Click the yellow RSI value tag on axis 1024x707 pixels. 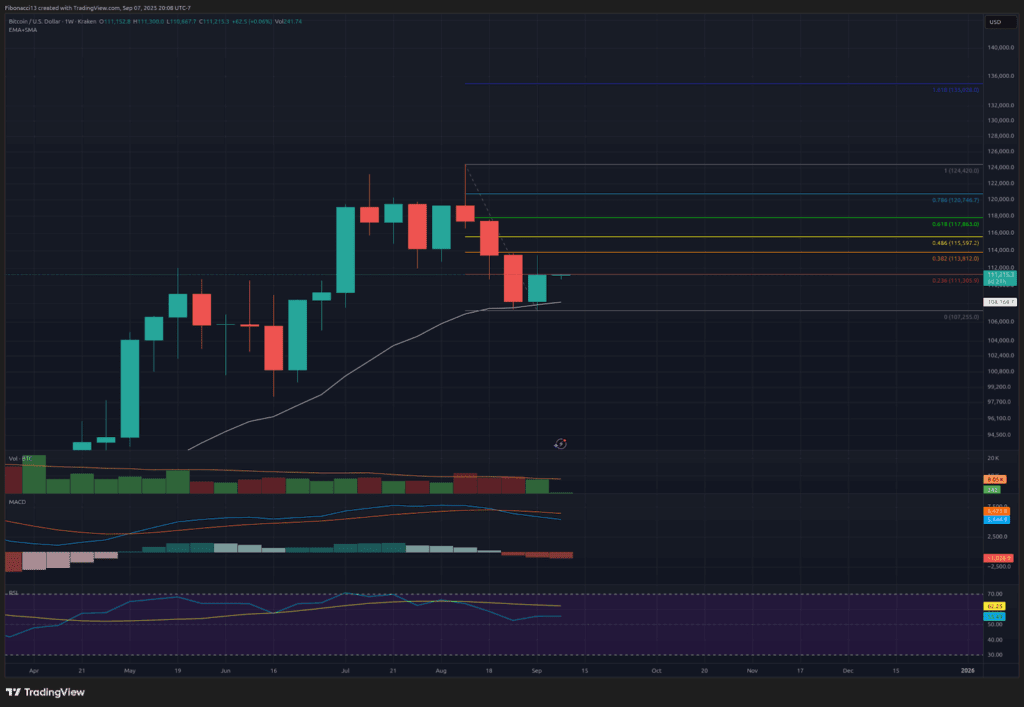(x=994, y=606)
